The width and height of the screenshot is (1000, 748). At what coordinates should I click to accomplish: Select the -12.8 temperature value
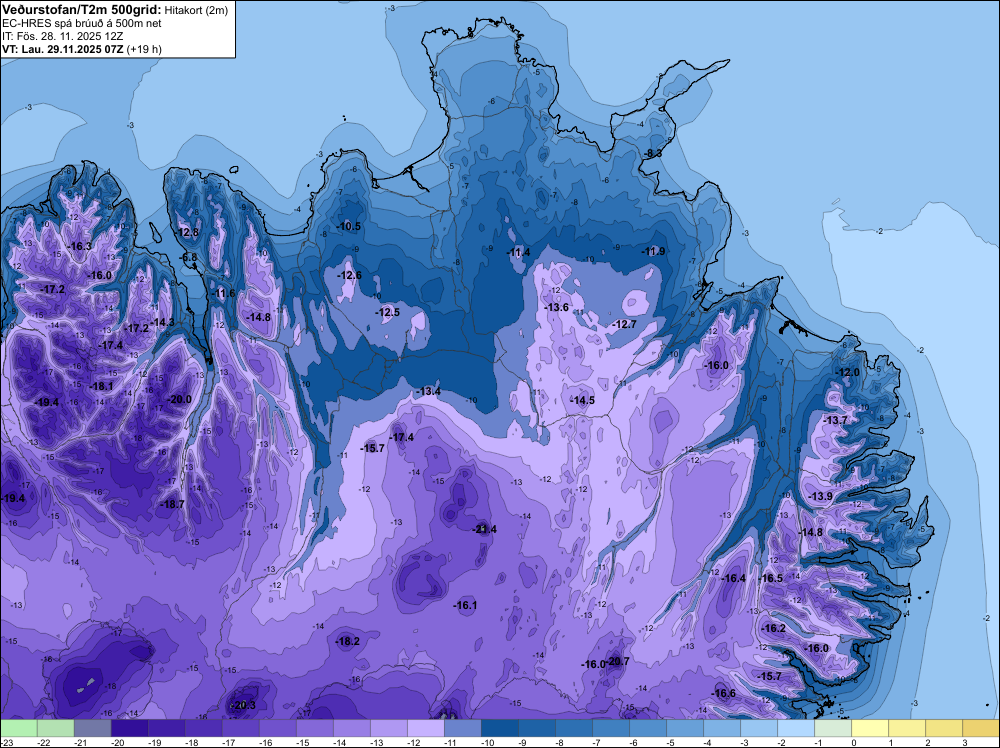pyautogui.click(x=188, y=232)
